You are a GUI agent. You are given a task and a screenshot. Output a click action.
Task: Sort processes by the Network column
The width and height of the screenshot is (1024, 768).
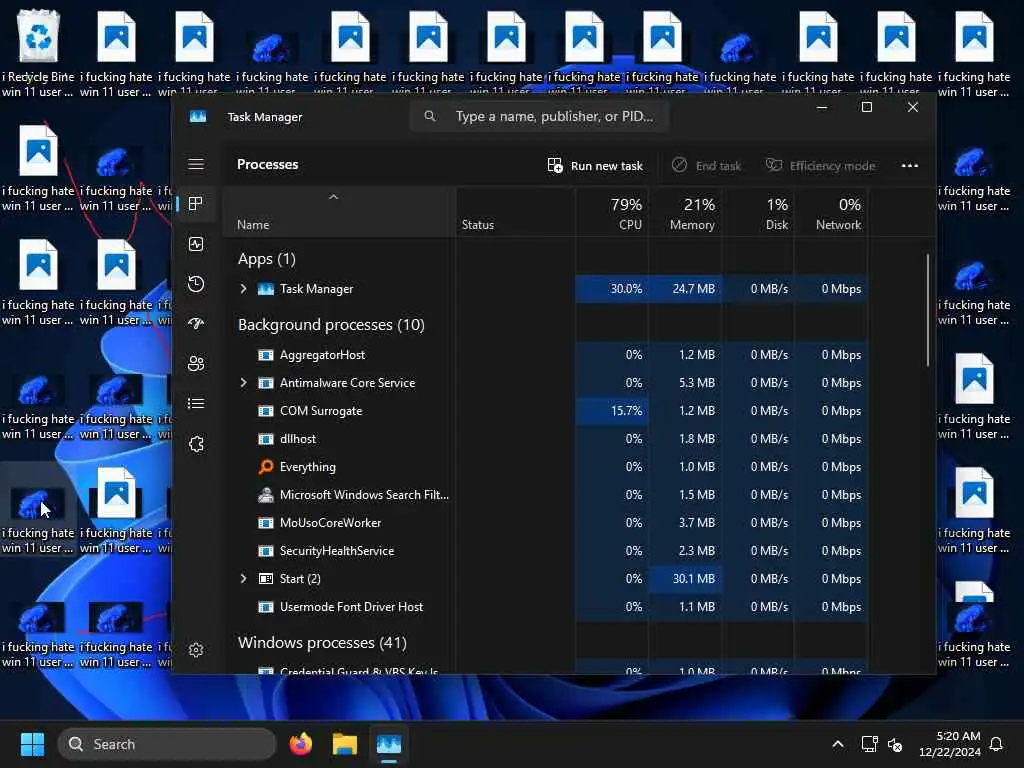tap(831, 213)
